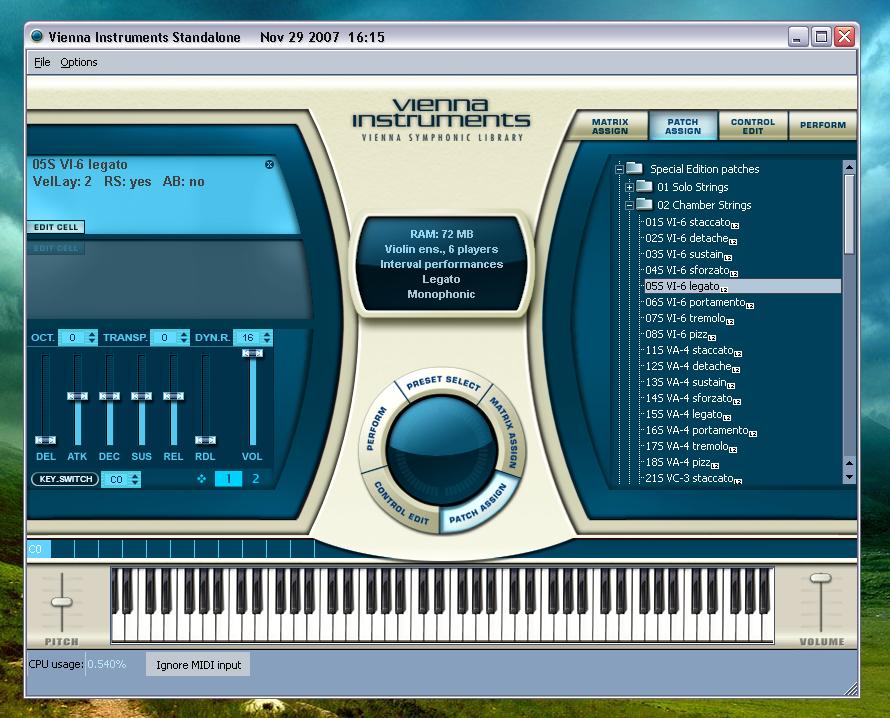890x718 pixels.
Task: Adjust the TRANSP. value stepper
Action: point(184,337)
